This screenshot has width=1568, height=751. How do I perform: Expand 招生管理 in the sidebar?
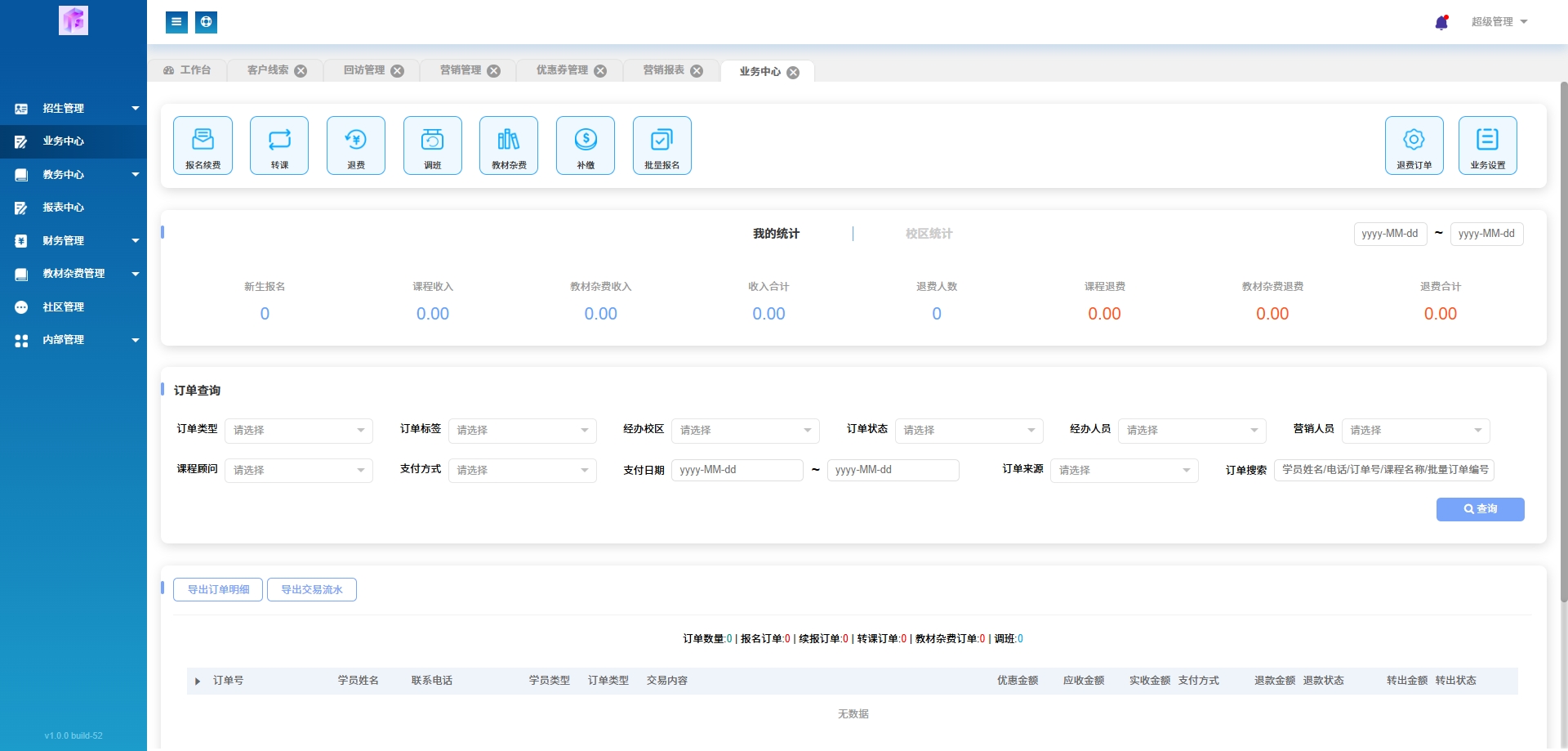click(73, 108)
